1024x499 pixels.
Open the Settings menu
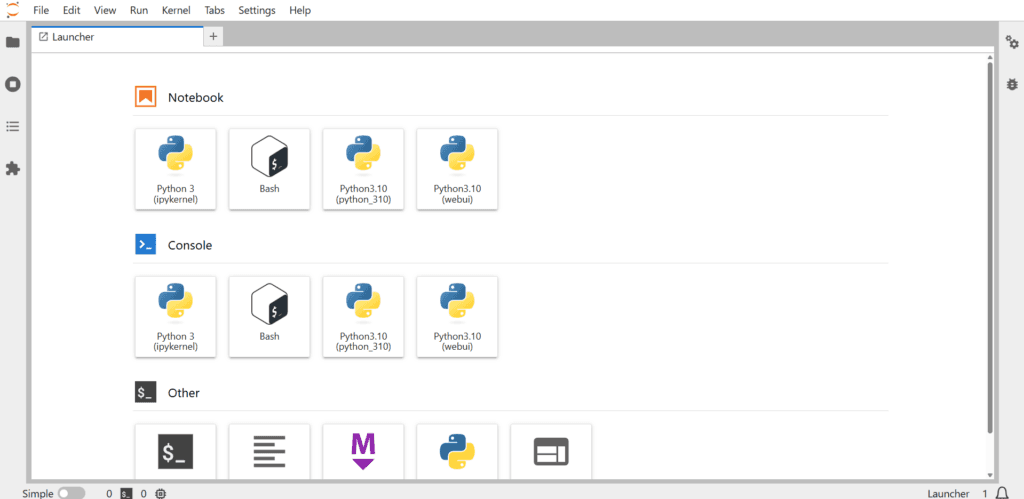point(257,10)
